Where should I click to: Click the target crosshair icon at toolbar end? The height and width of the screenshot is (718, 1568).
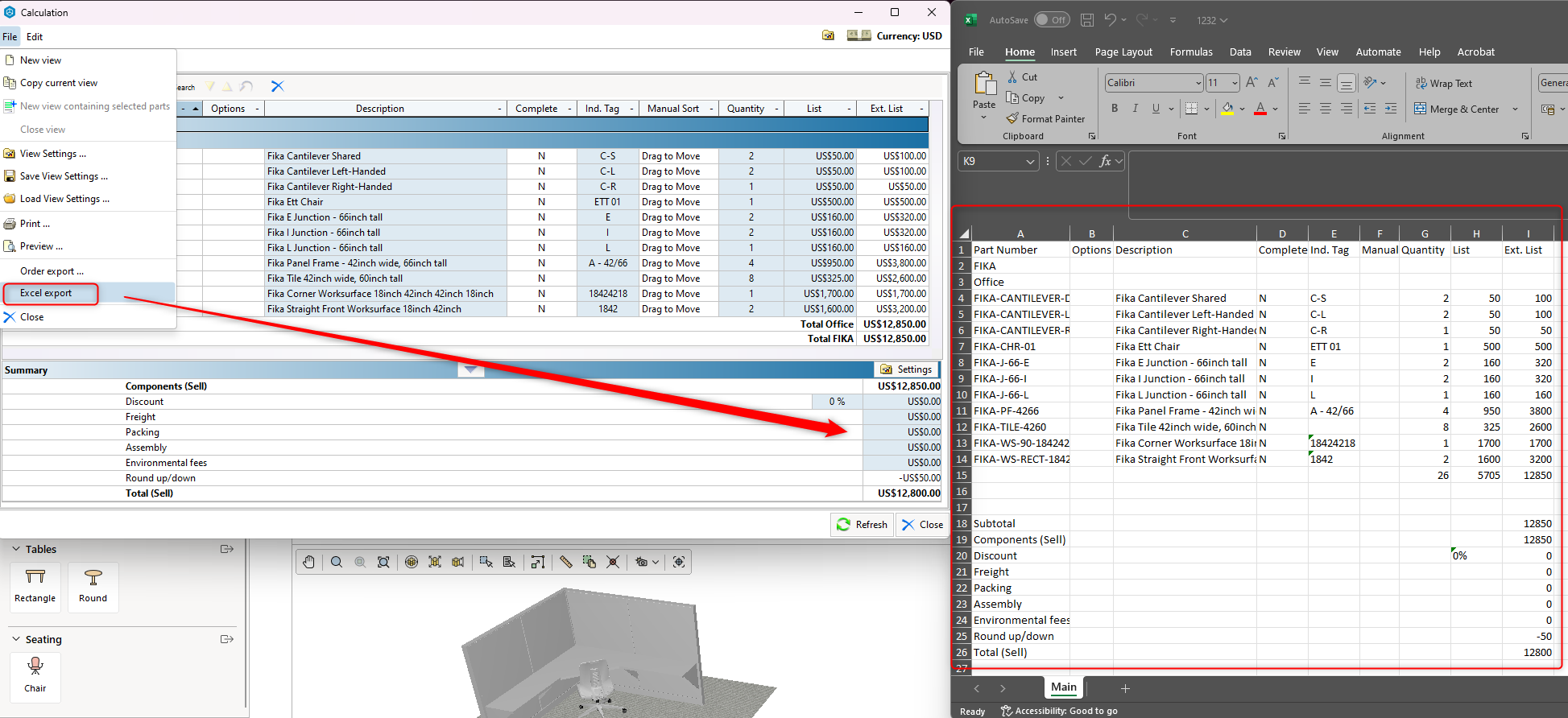point(679,562)
